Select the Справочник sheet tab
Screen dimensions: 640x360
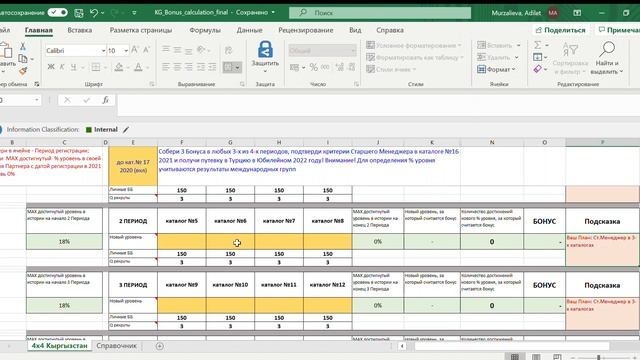click(x=116, y=346)
